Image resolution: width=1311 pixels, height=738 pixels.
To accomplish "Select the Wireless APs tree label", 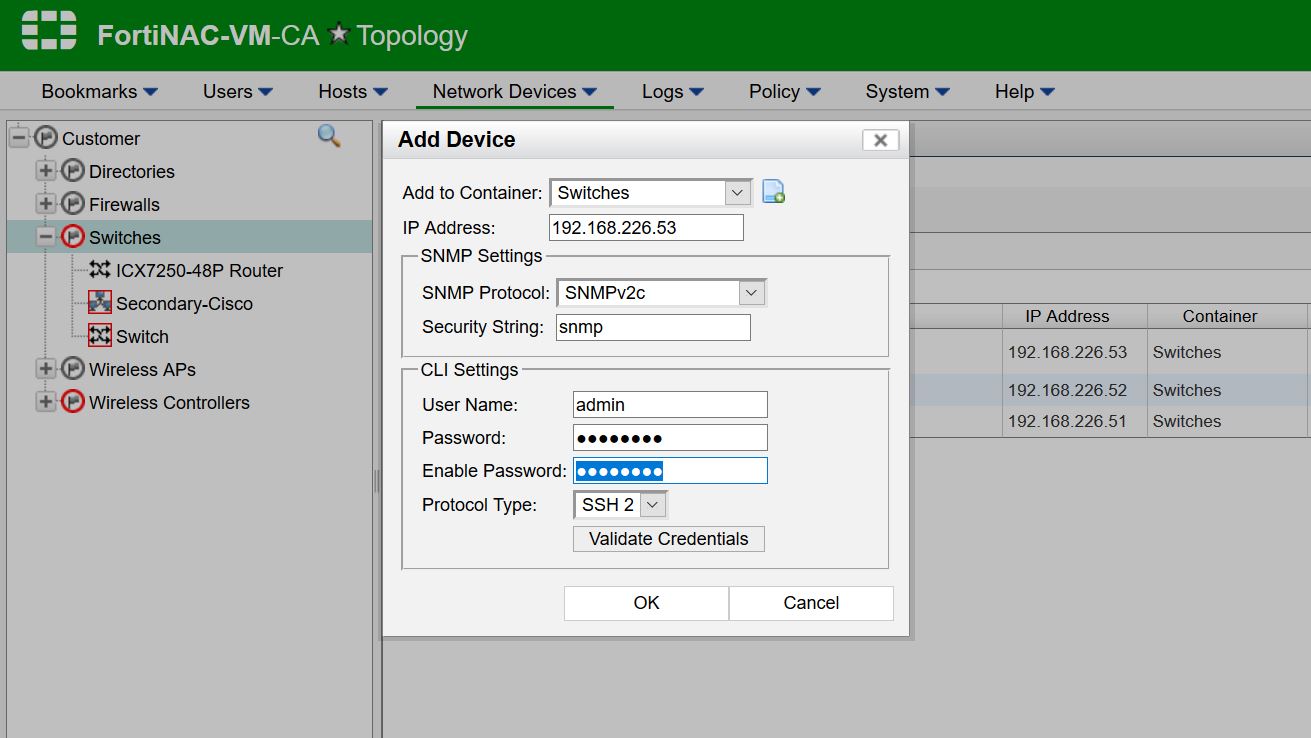I will coord(142,369).
